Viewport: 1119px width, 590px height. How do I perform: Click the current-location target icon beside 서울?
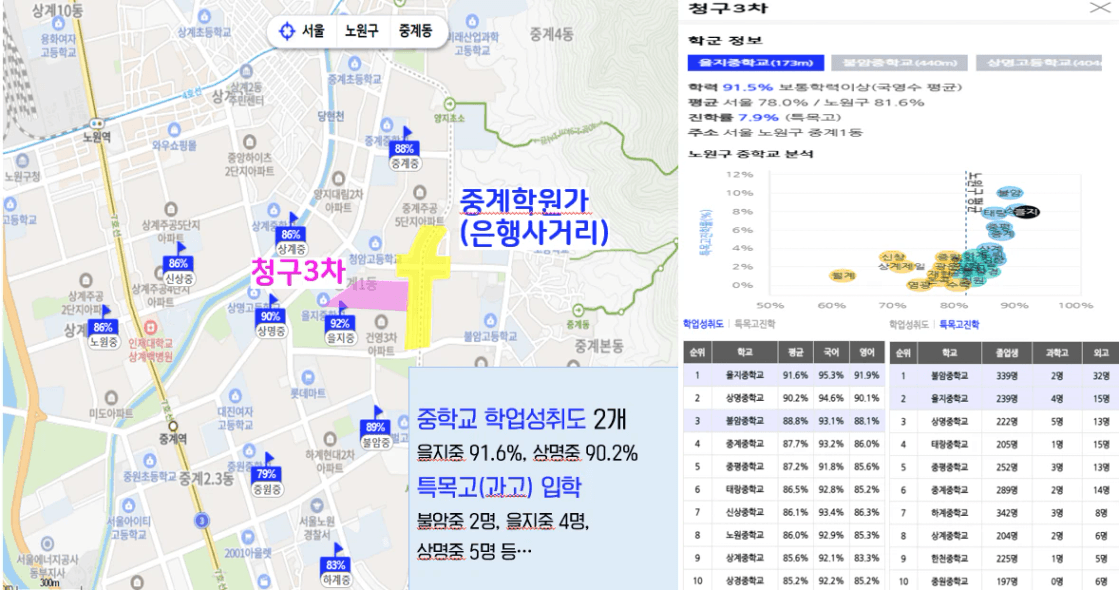click(287, 31)
